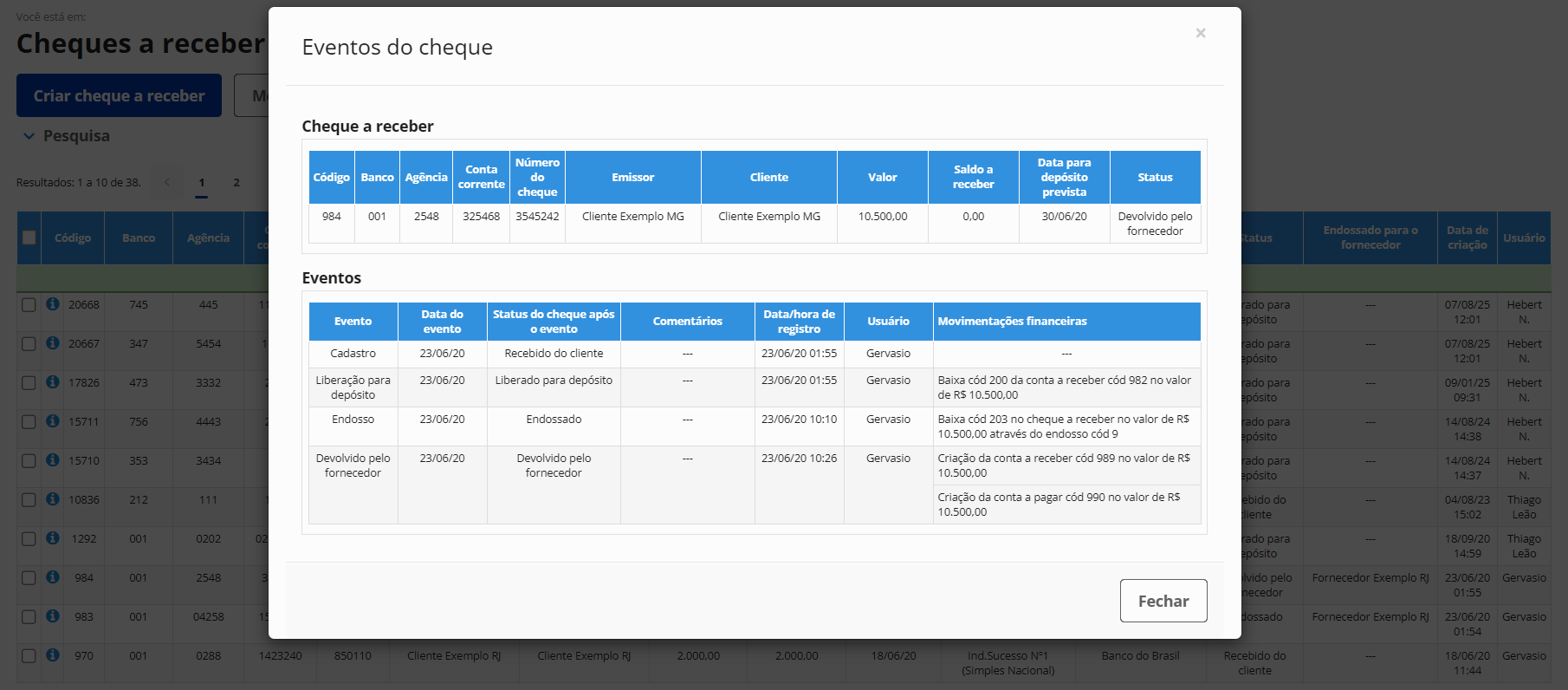
Task: Click the previous page arrow in pagination
Action: [x=167, y=183]
